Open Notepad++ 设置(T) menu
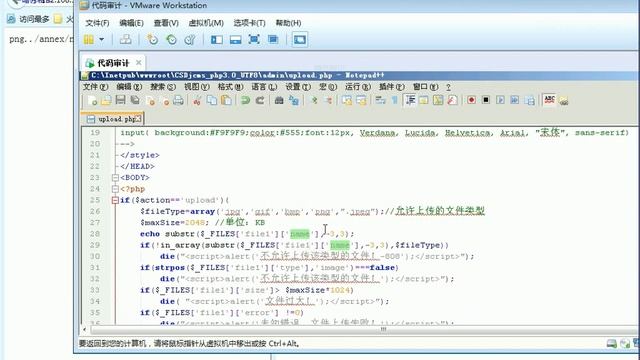Screen dimensions: 640x360 point(298,87)
